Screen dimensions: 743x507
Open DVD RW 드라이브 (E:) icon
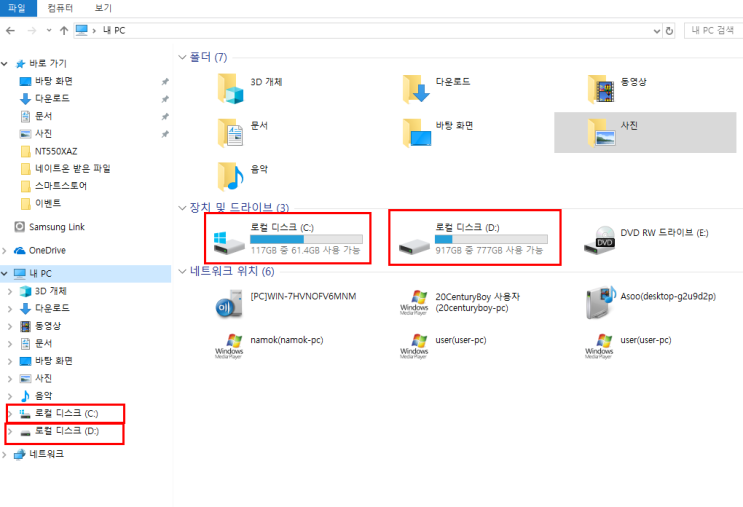tap(599, 240)
